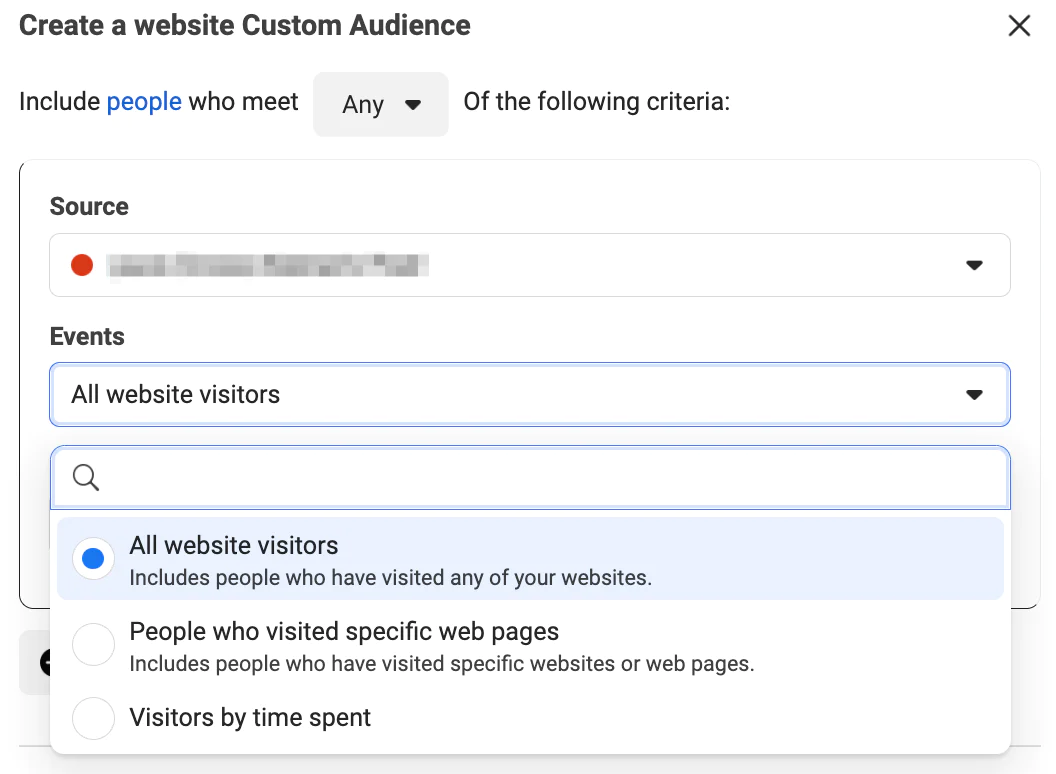Click the arrow next to "Any"

click(412, 104)
